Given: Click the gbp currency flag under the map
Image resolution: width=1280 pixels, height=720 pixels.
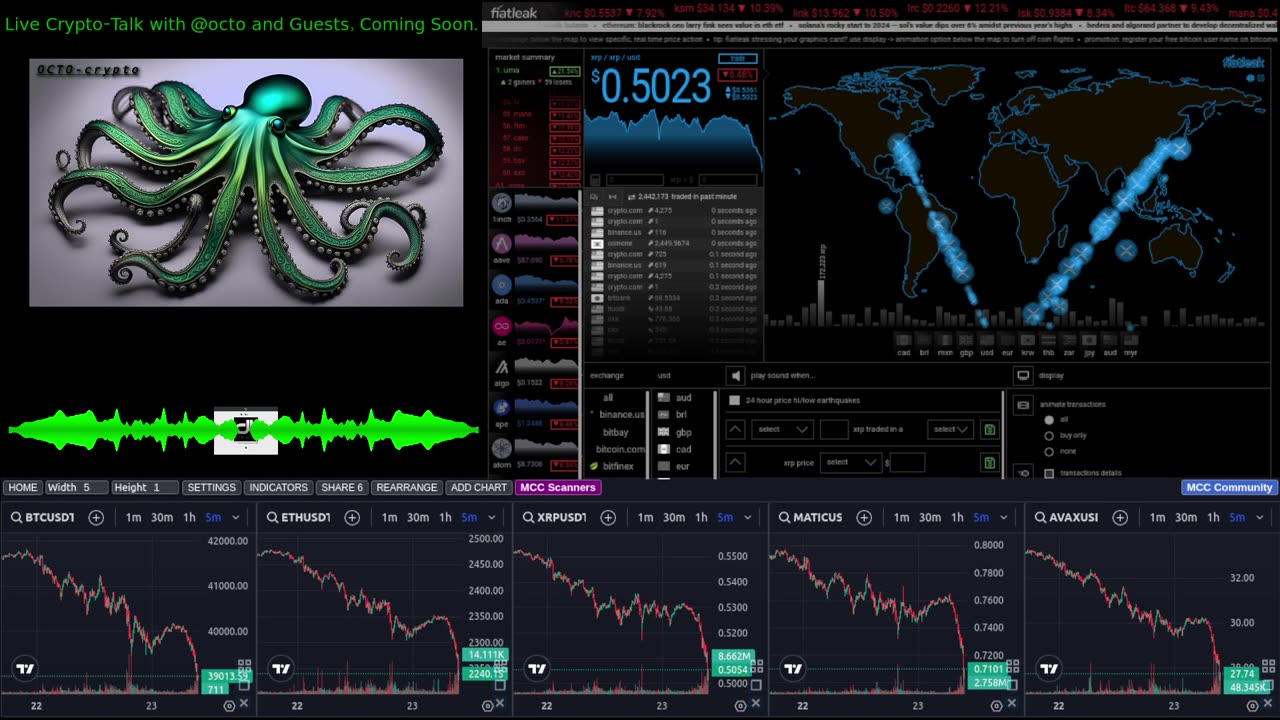Looking at the screenshot, I should pyautogui.click(x=966, y=340).
